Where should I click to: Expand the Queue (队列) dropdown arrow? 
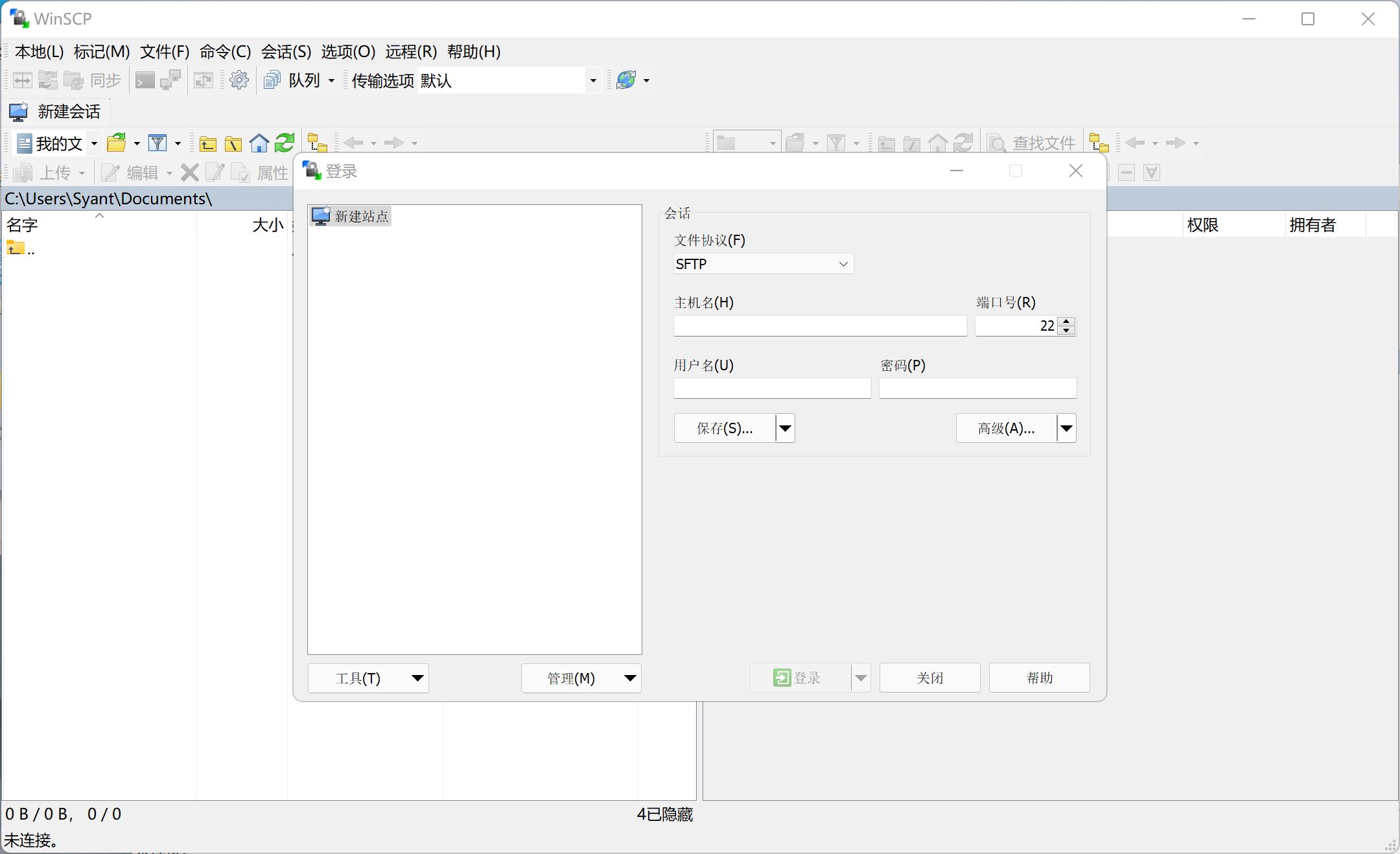point(331,80)
